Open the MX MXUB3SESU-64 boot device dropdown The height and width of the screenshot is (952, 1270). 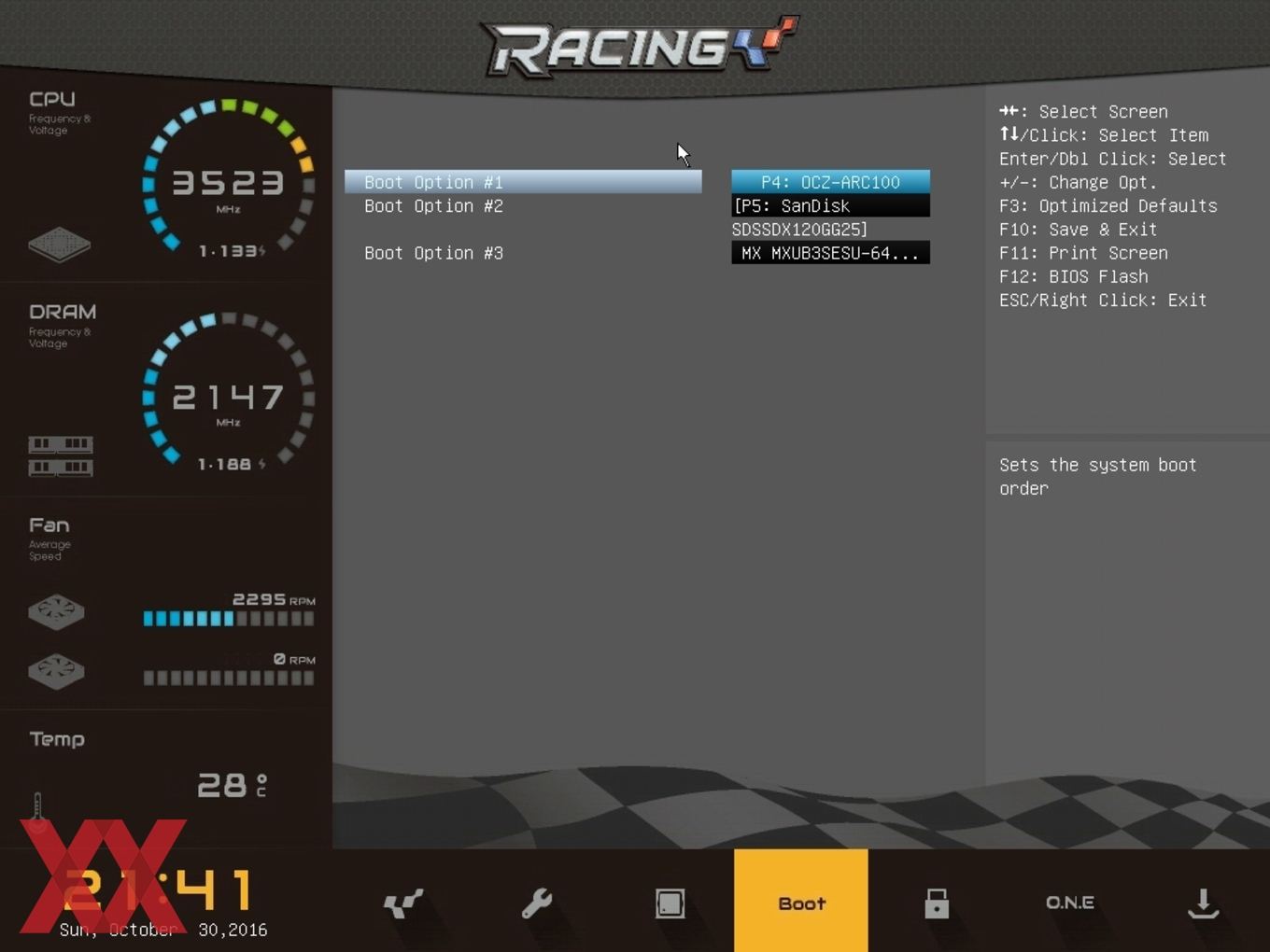pos(830,253)
